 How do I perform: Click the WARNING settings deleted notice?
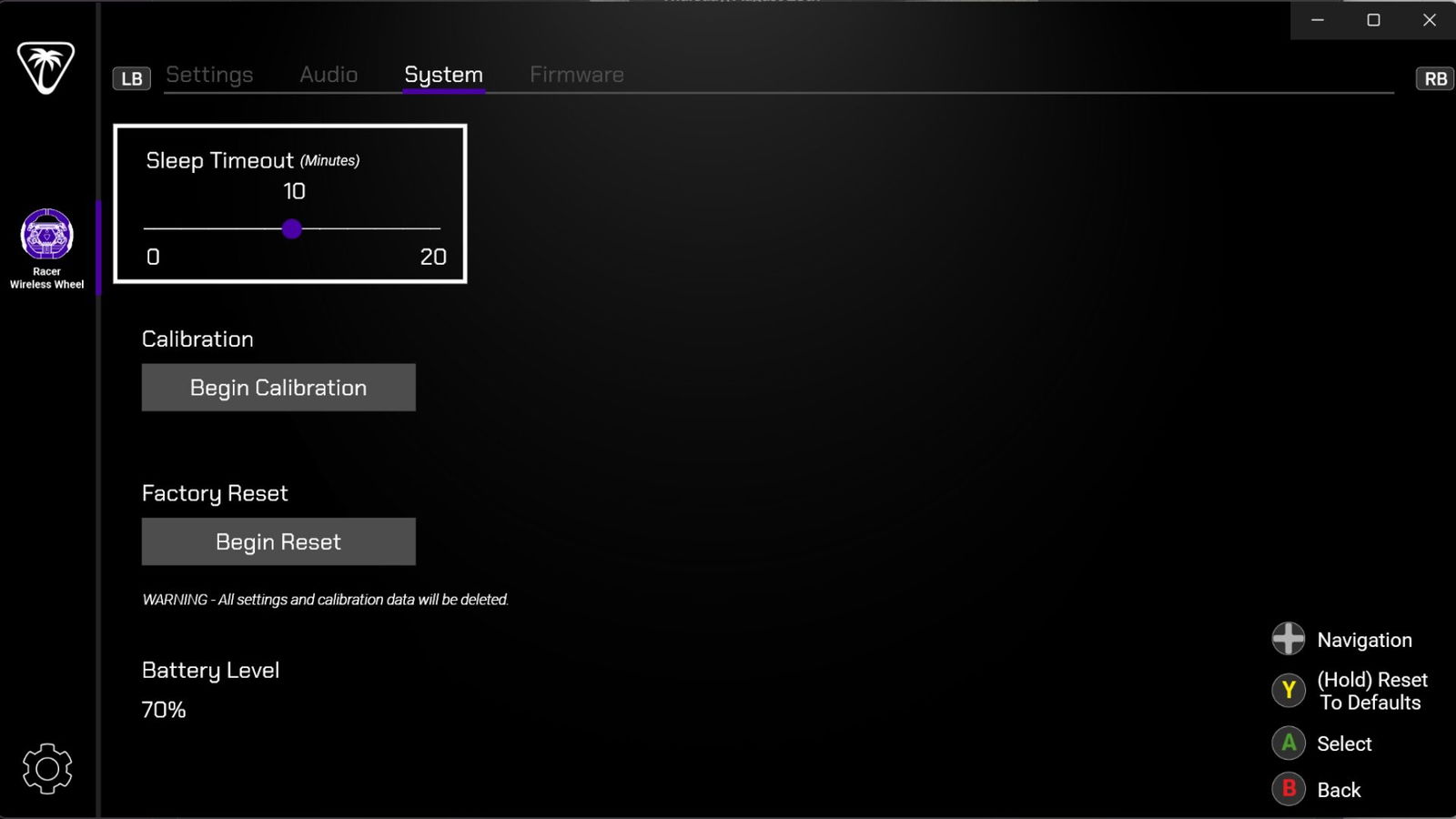[x=325, y=600]
